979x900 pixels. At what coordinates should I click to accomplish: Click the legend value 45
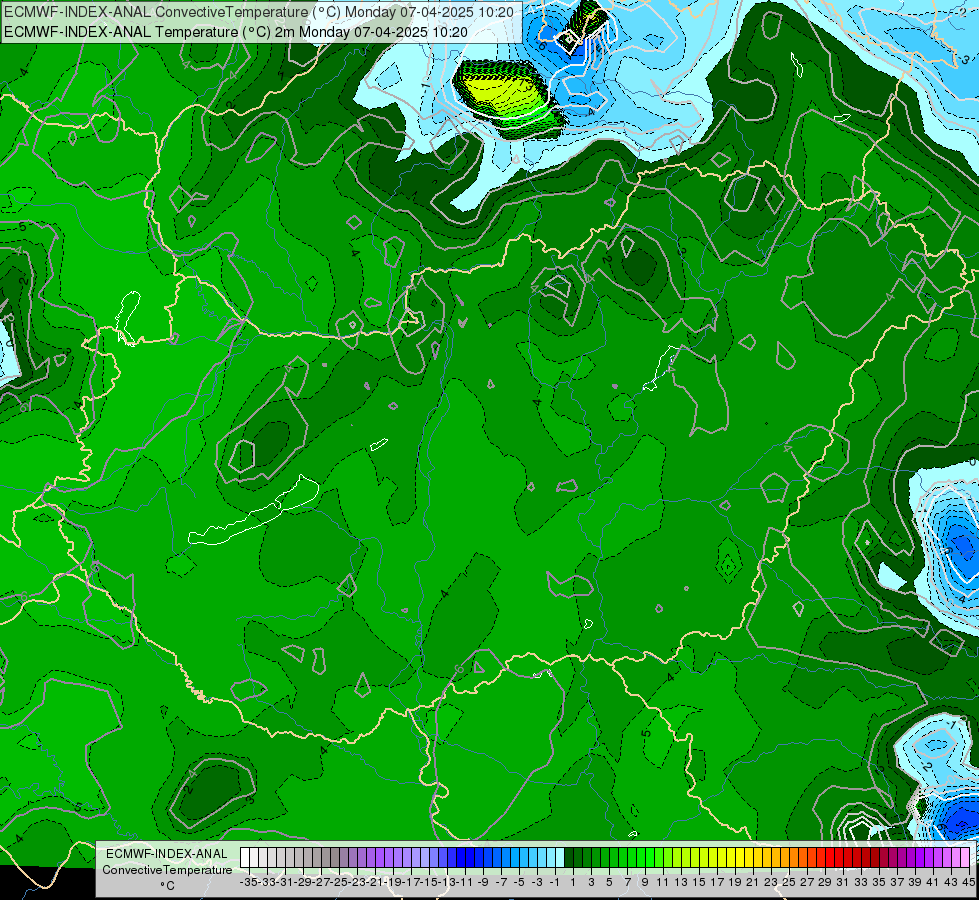coord(968,882)
